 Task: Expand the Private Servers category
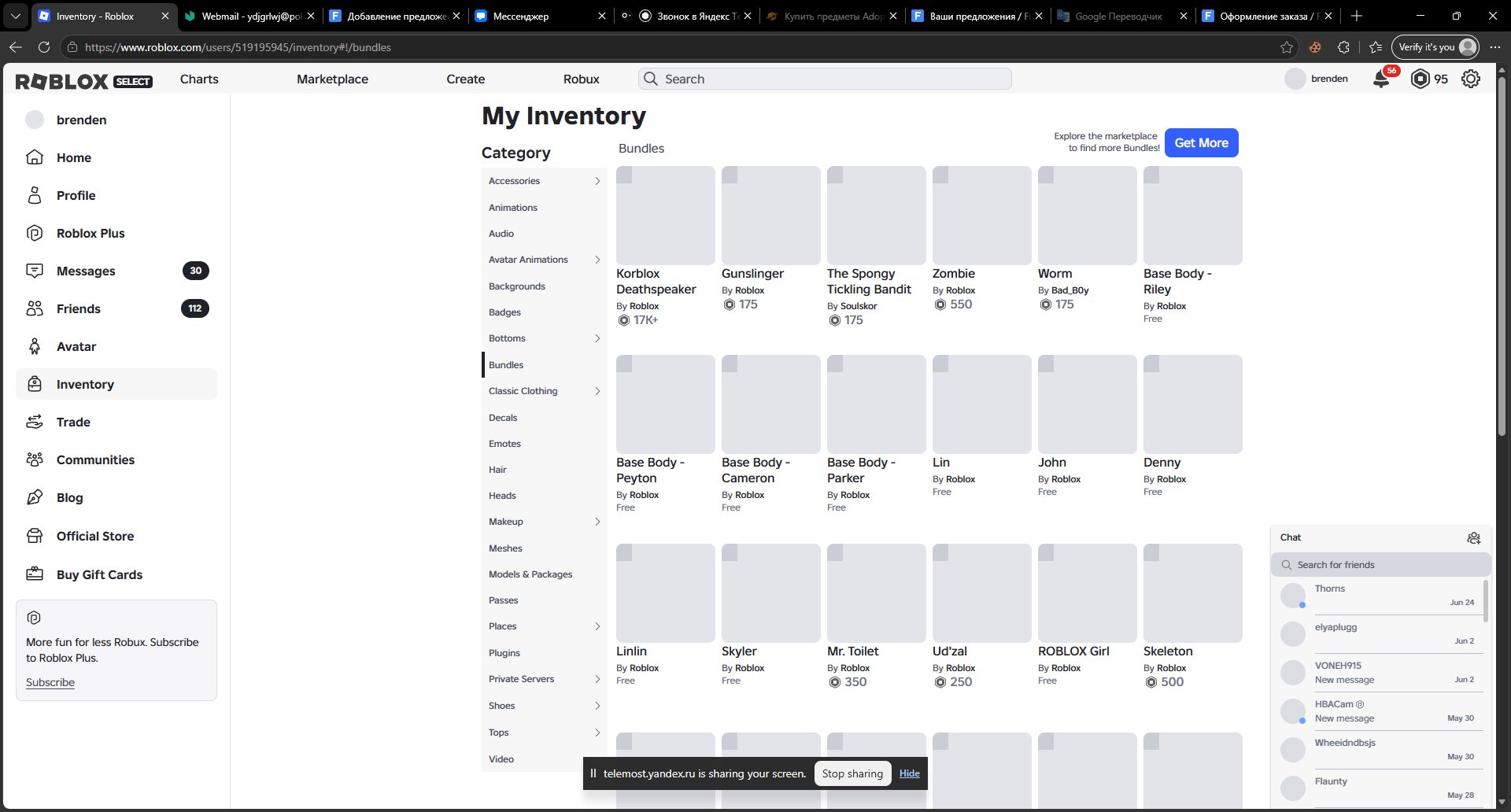[597, 679]
